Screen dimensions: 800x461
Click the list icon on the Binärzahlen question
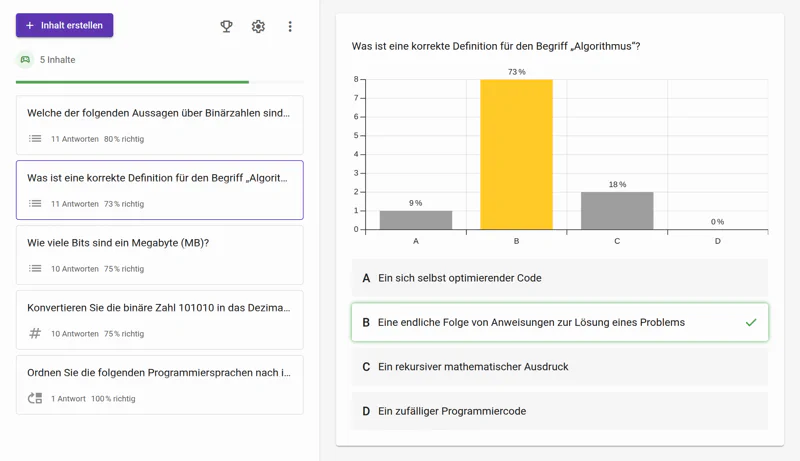click(x=35, y=139)
